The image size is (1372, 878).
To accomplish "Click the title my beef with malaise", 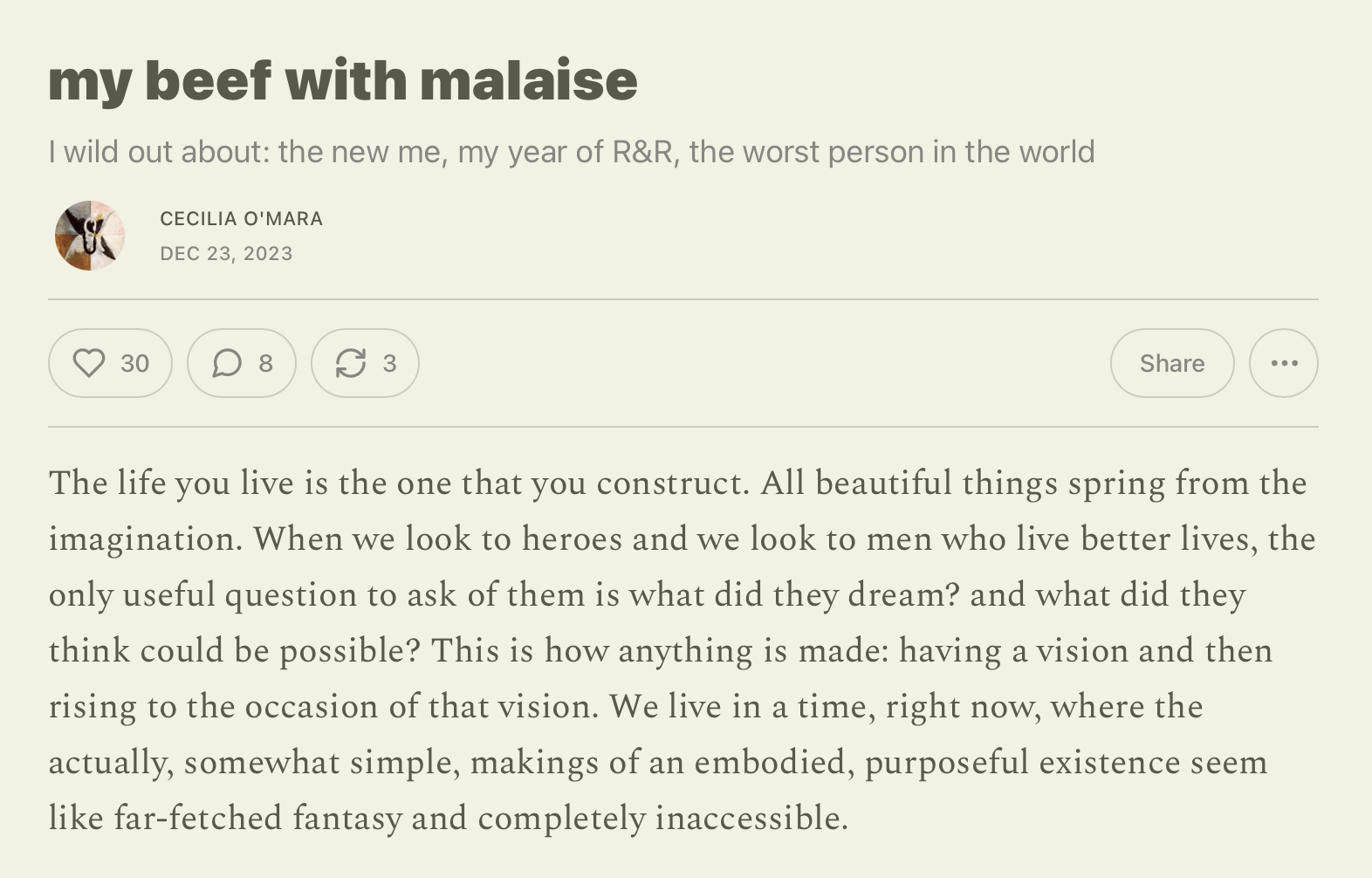I will 343,81.
